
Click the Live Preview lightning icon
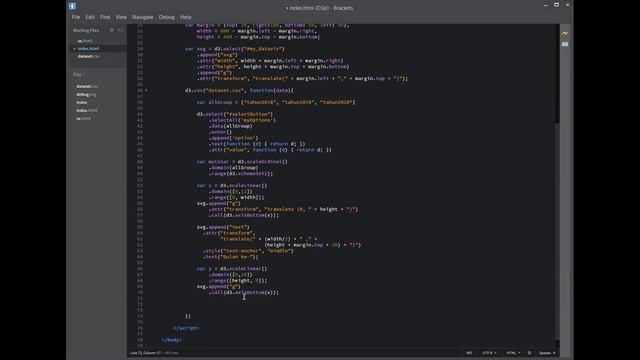(565, 33)
